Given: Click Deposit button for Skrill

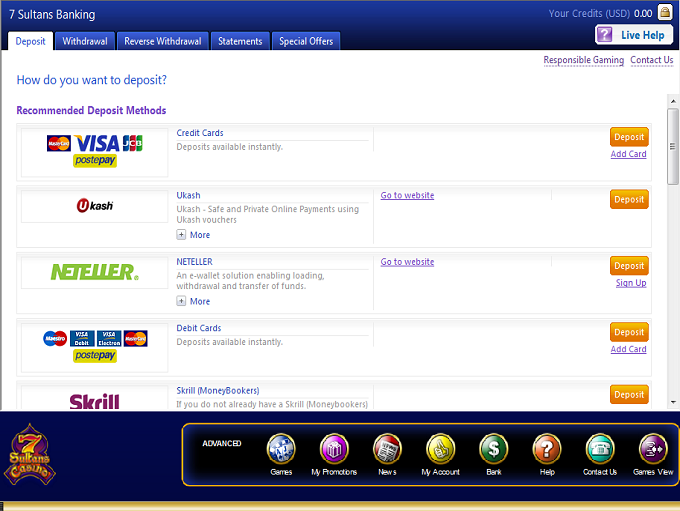Looking at the screenshot, I should [x=629, y=395].
